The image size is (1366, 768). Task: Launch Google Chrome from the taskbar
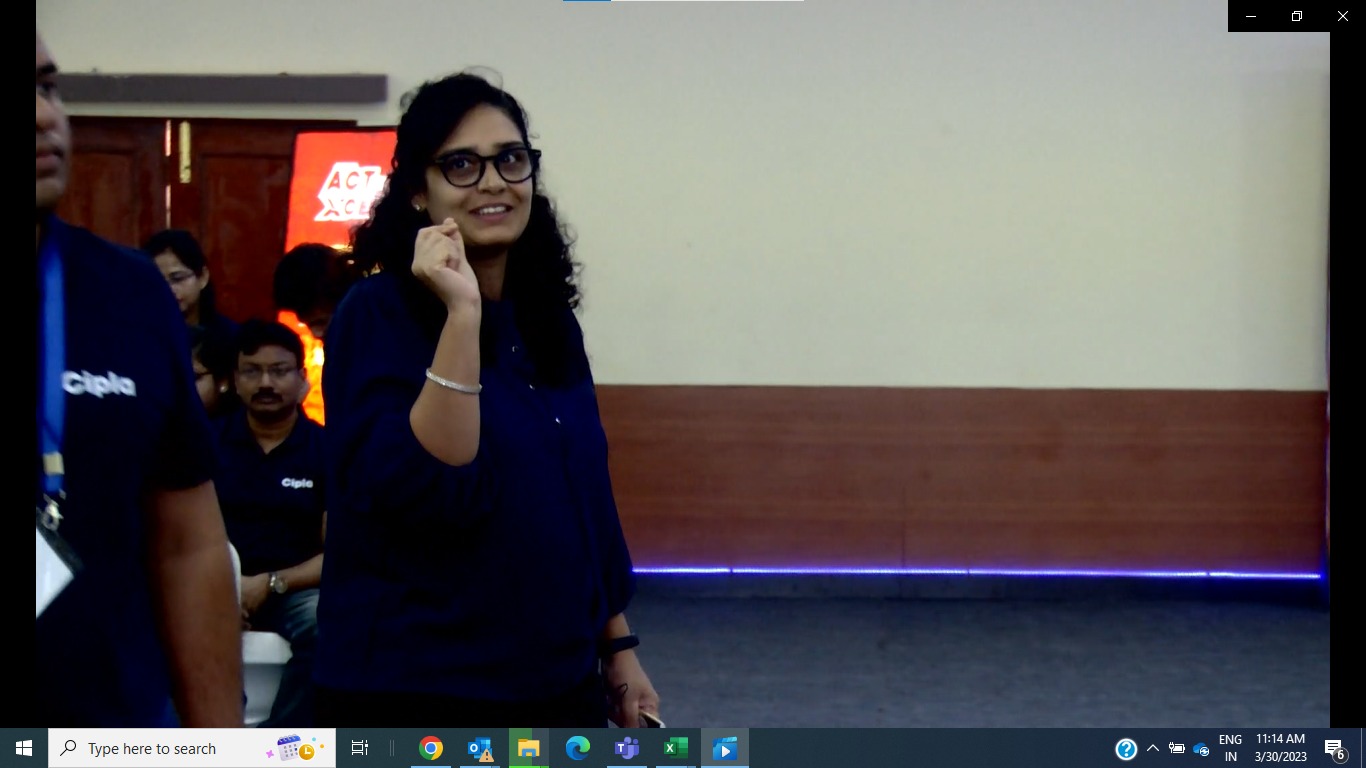(x=431, y=748)
